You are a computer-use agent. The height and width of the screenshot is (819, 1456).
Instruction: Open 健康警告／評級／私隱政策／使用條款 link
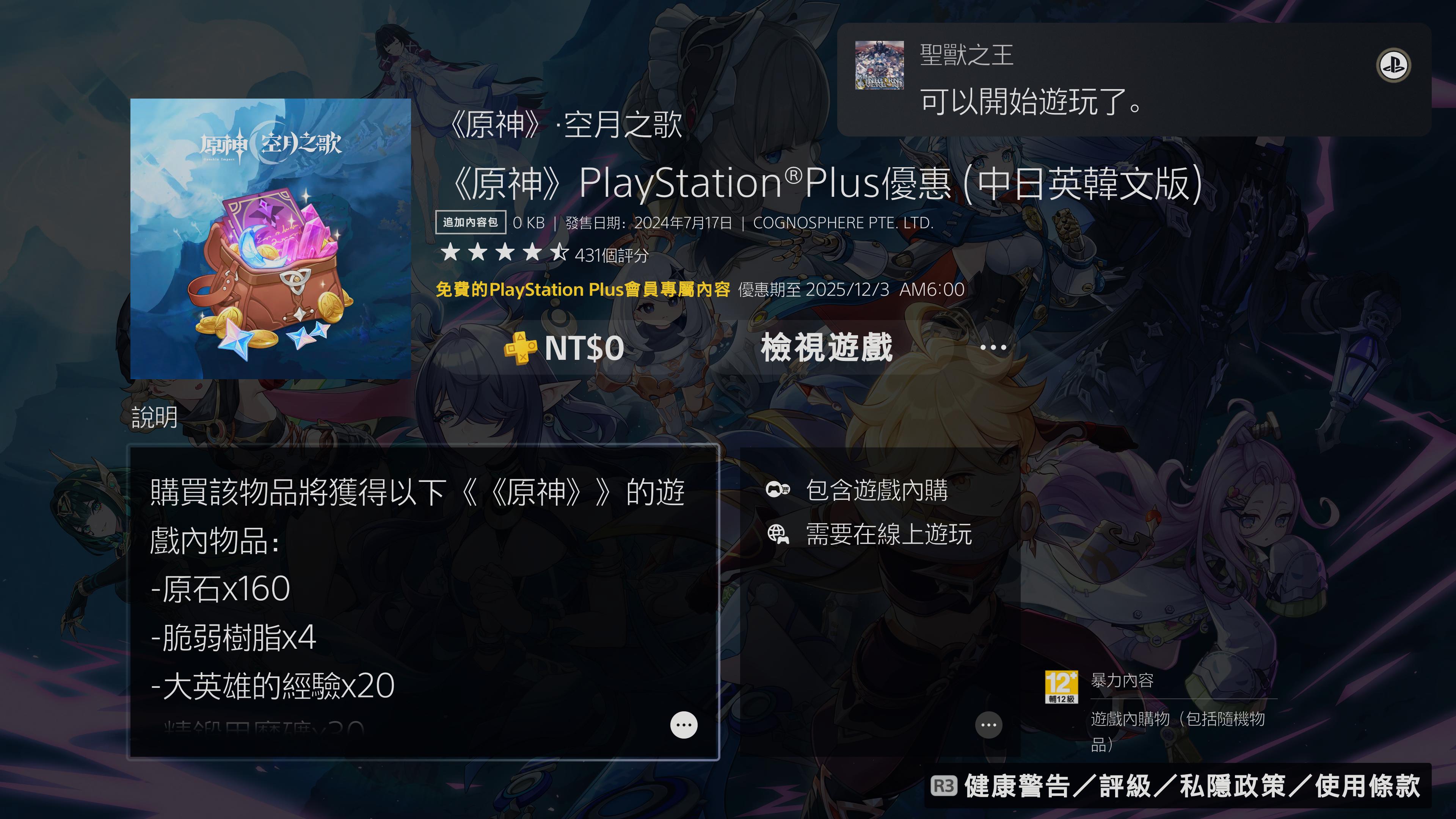point(1192,786)
